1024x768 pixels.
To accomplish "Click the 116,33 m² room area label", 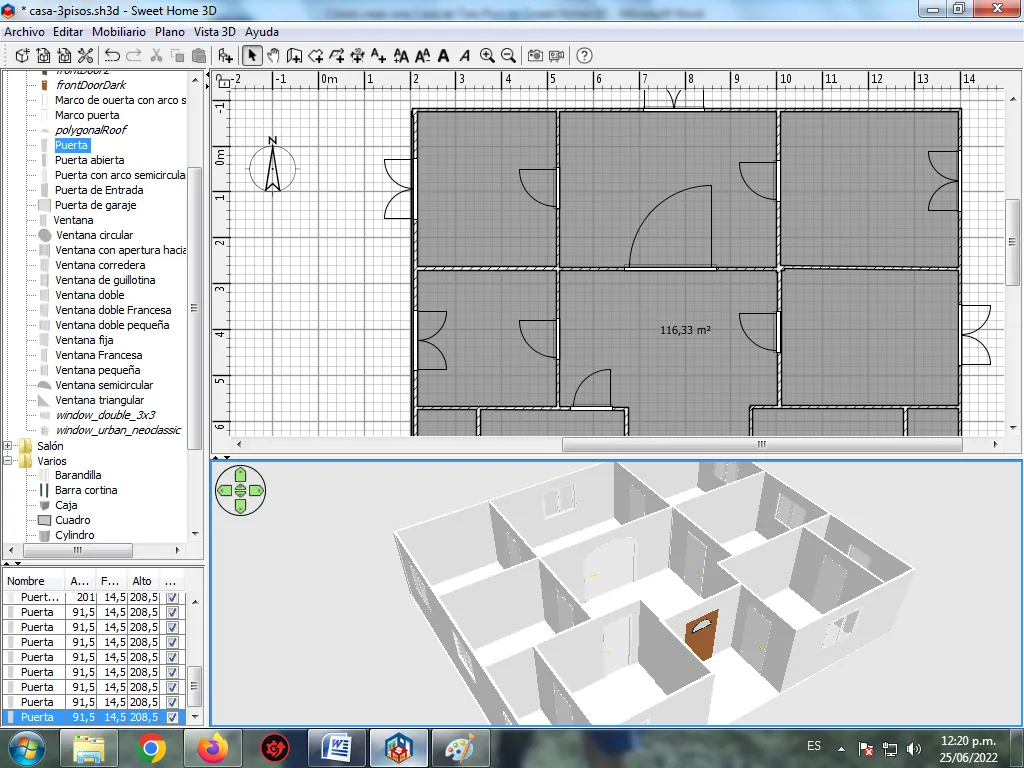I will pos(685,330).
